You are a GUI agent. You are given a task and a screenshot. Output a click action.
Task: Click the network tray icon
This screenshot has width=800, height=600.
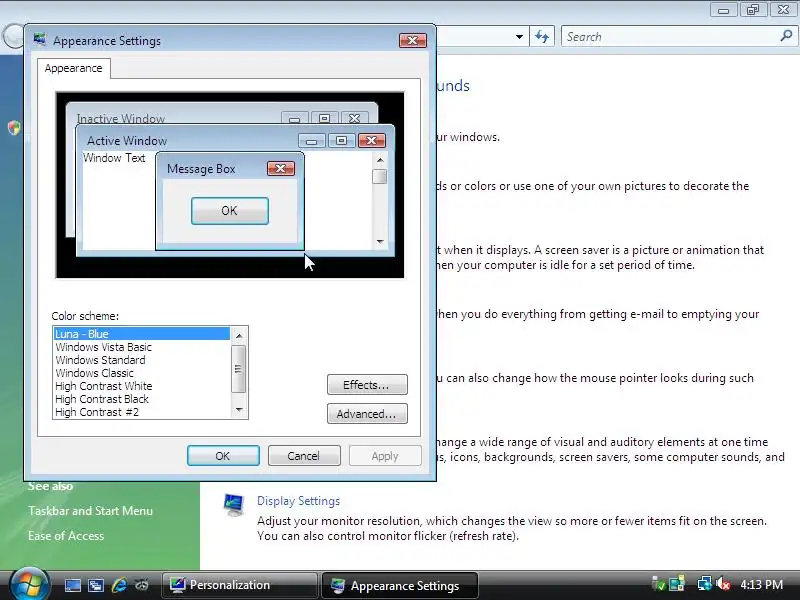click(705, 584)
